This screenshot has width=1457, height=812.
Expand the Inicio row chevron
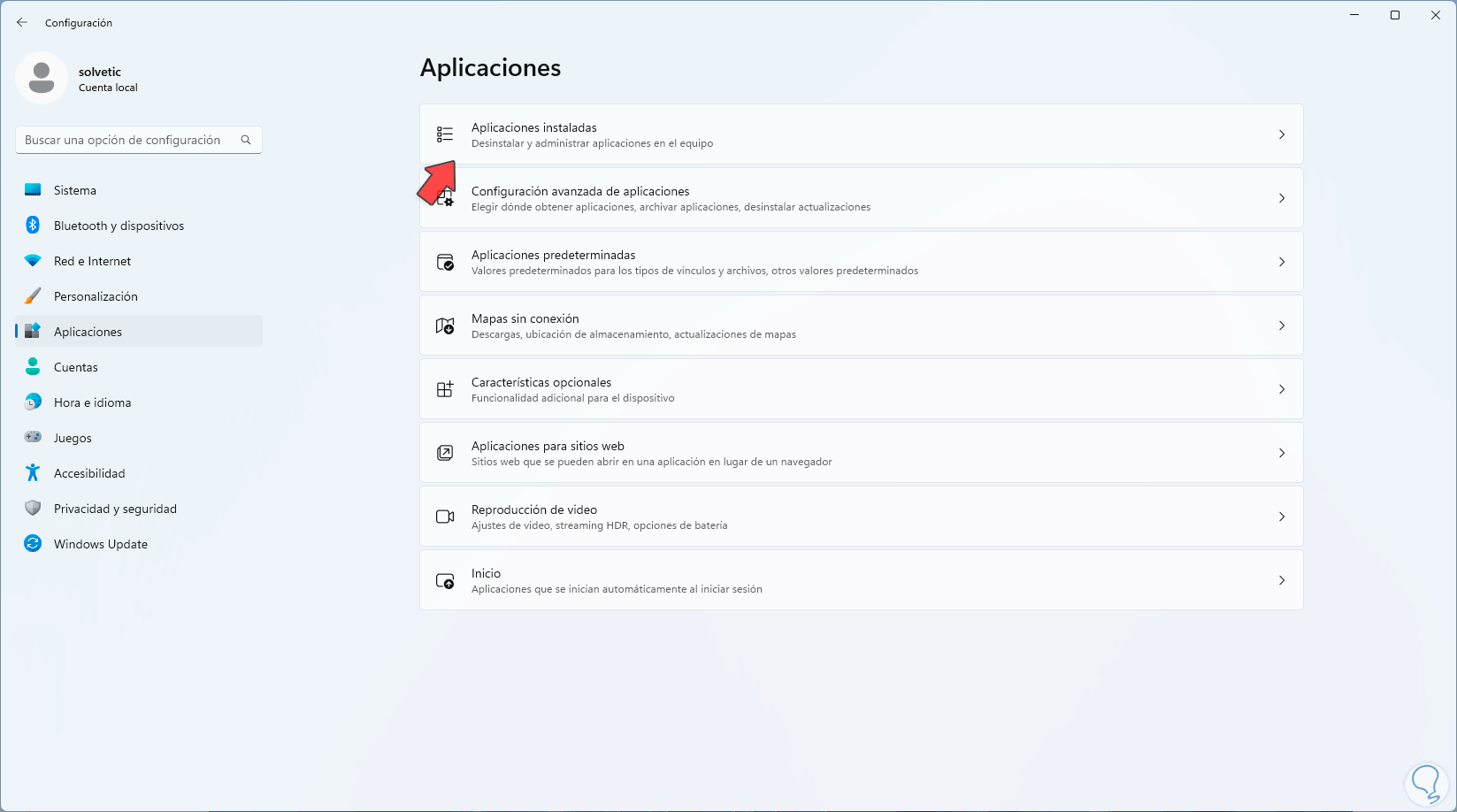tap(1281, 580)
